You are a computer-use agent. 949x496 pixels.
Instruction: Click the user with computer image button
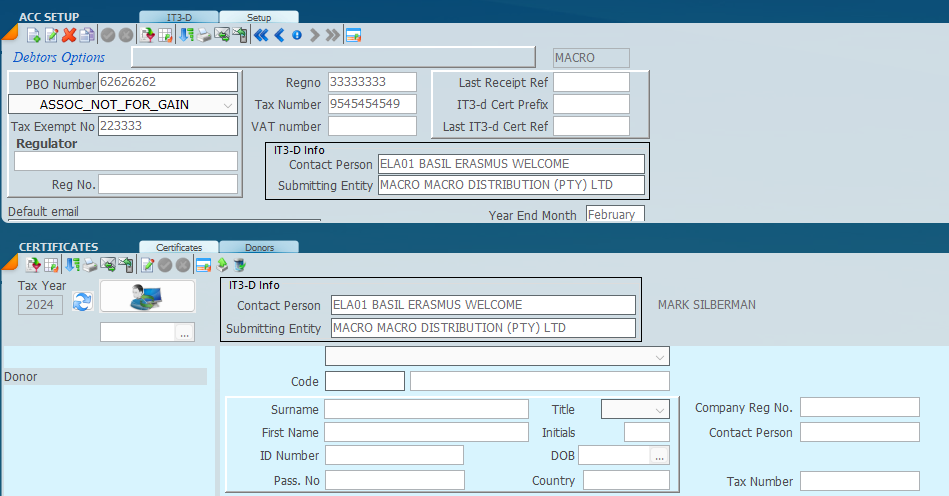point(147,296)
